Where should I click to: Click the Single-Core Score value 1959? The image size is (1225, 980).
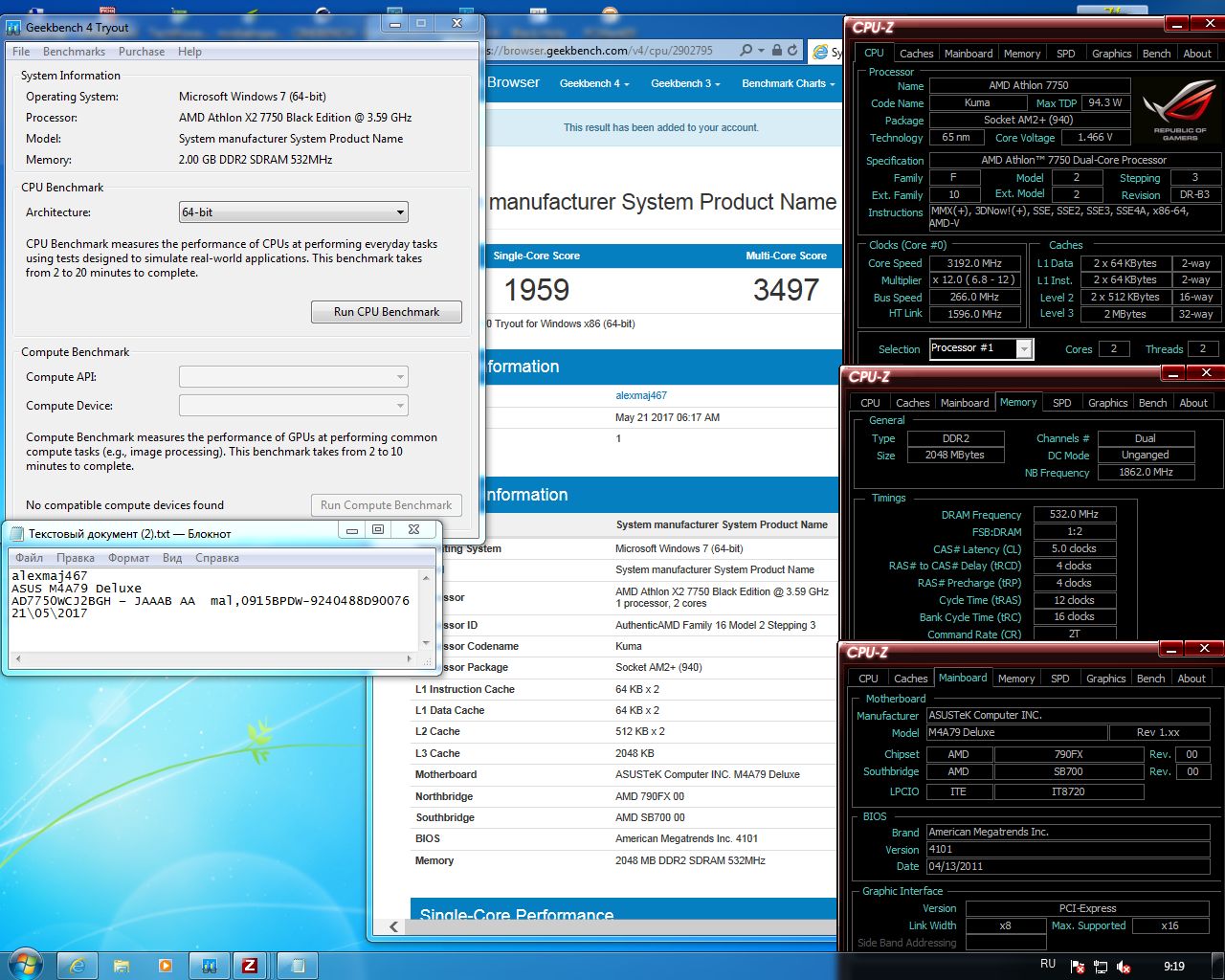[537, 290]
